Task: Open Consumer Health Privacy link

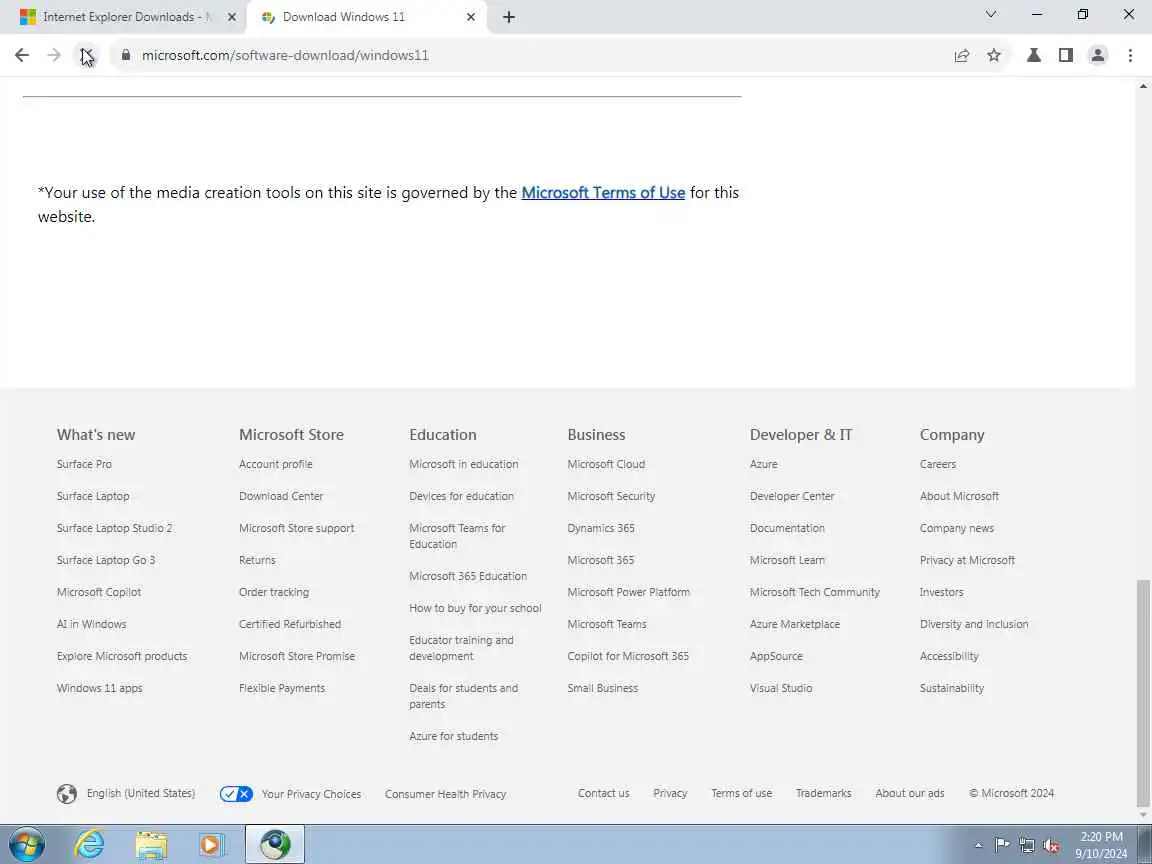Action: point(445,794)
